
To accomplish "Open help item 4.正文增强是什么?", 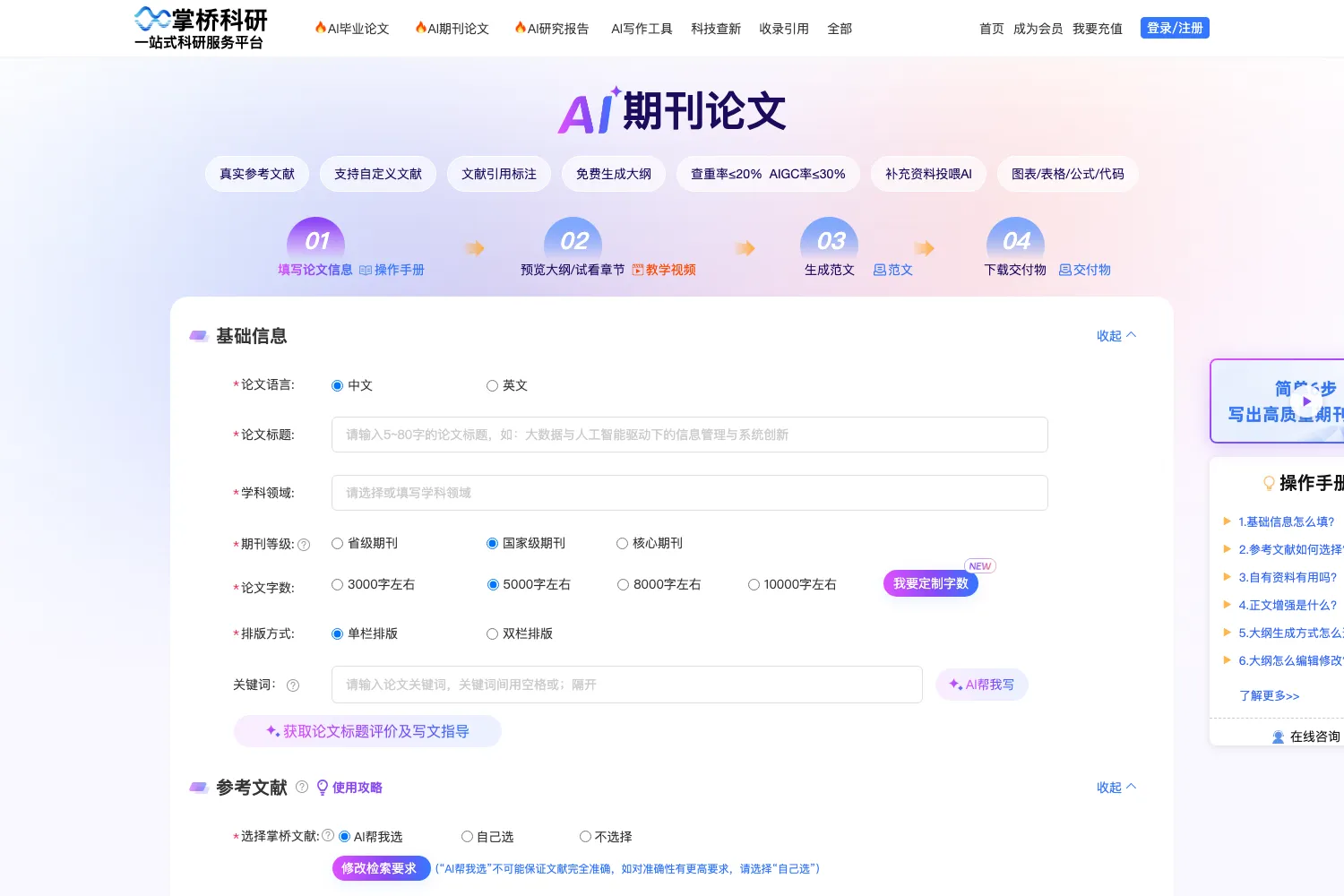I will 1288,605.
